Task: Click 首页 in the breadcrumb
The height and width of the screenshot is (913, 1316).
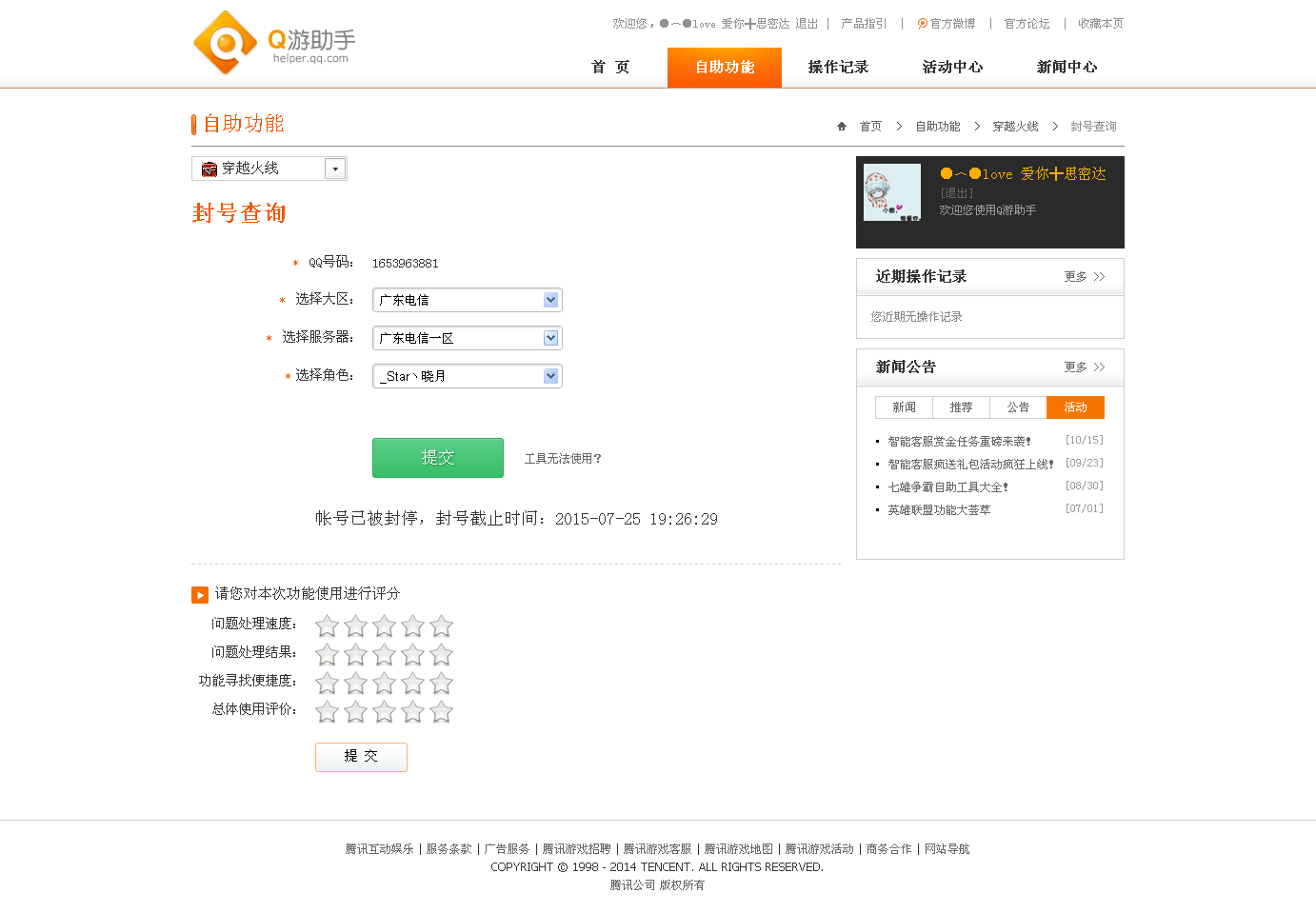Action: tap(870, 127)
